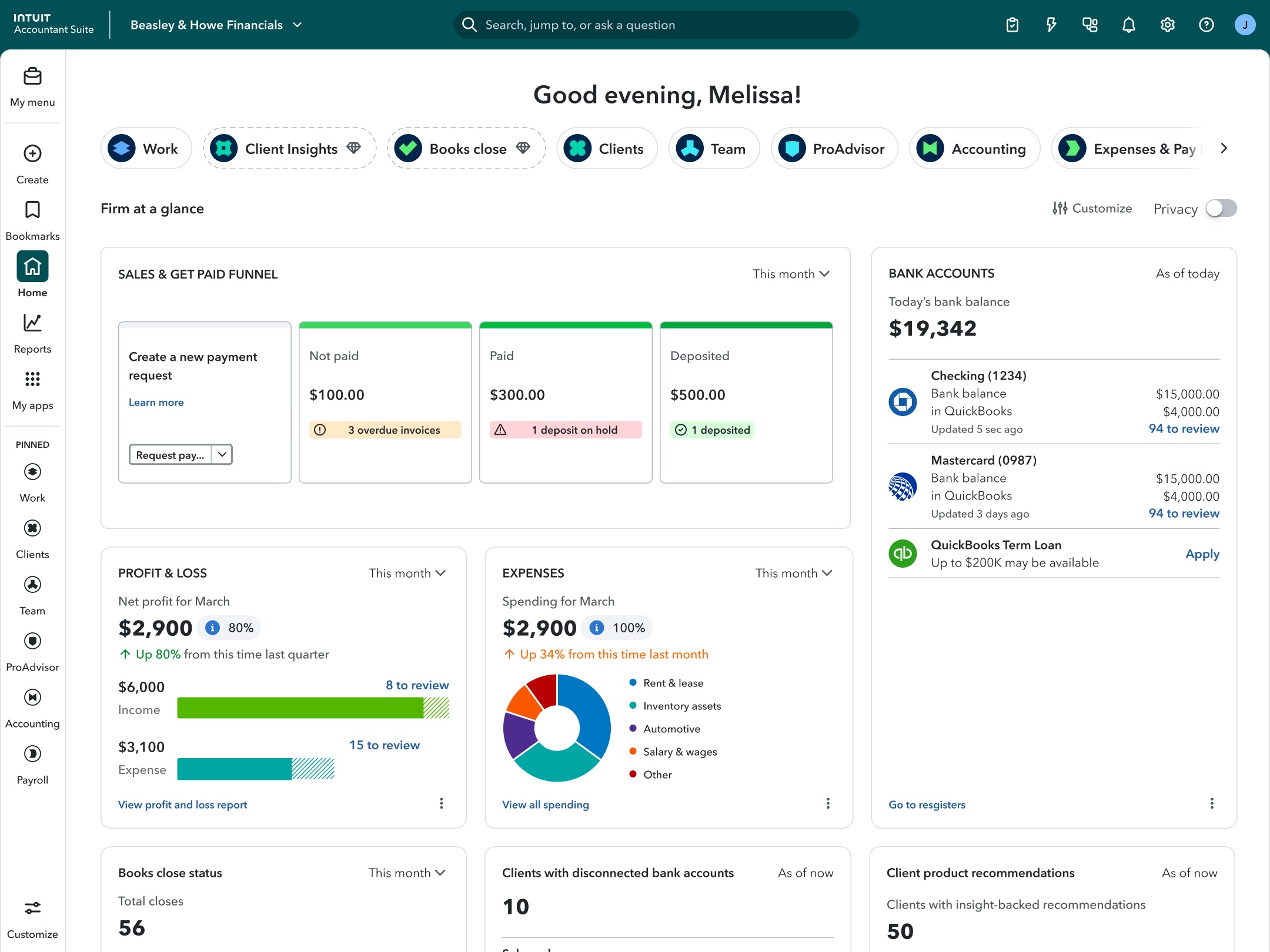Image resolution: width=1270 pixels, height=952 pixels.
Task: Open the help question mark icon
Action: [x=1206, y=24]
